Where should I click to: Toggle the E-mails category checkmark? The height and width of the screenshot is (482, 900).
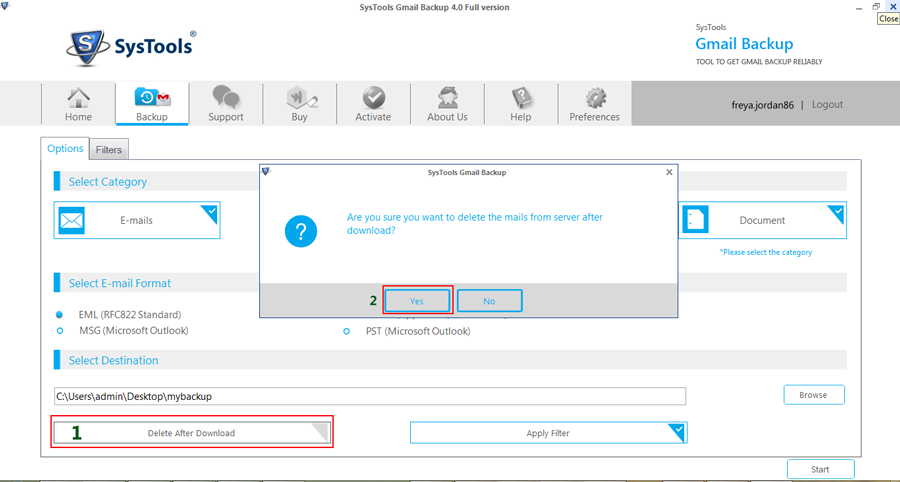[x=210, y=212]
